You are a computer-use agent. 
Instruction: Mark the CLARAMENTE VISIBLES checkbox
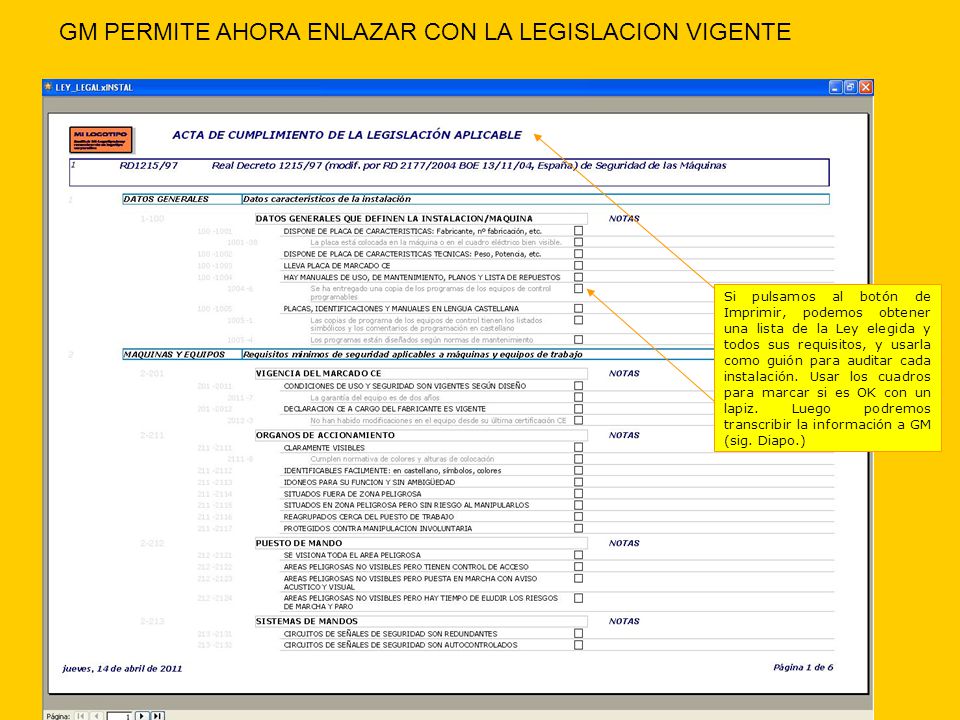[x=579, y=447]
